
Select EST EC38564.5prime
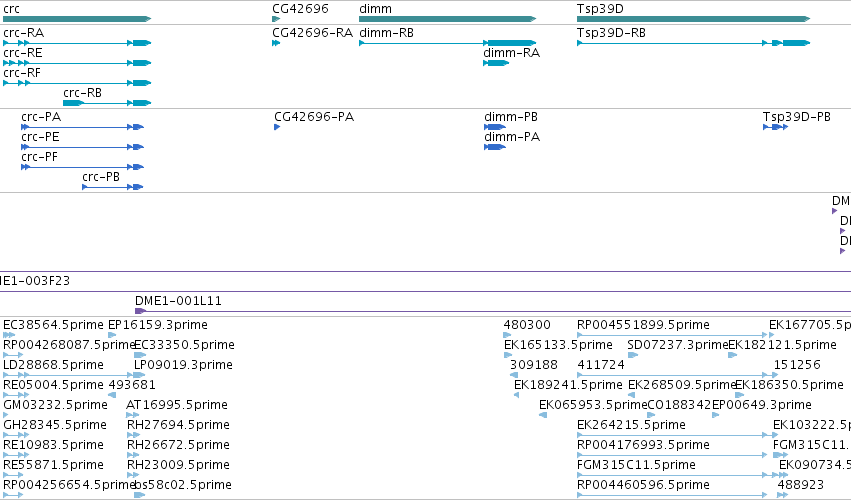[53, 325]
